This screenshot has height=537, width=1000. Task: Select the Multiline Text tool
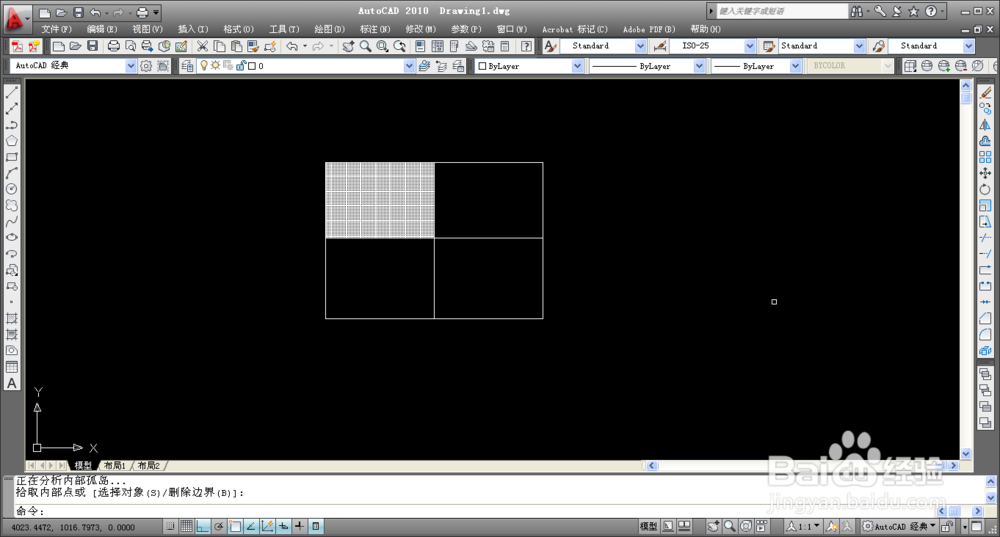[x=11, y=383]
